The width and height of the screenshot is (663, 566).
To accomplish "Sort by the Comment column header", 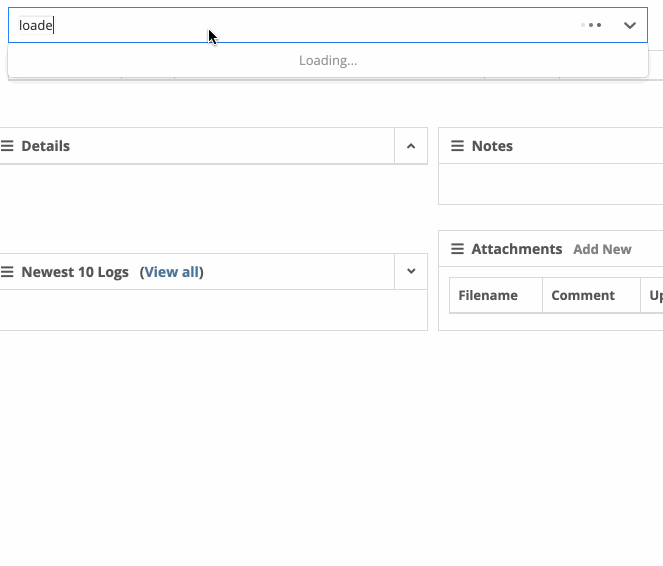I will (583, 295).
